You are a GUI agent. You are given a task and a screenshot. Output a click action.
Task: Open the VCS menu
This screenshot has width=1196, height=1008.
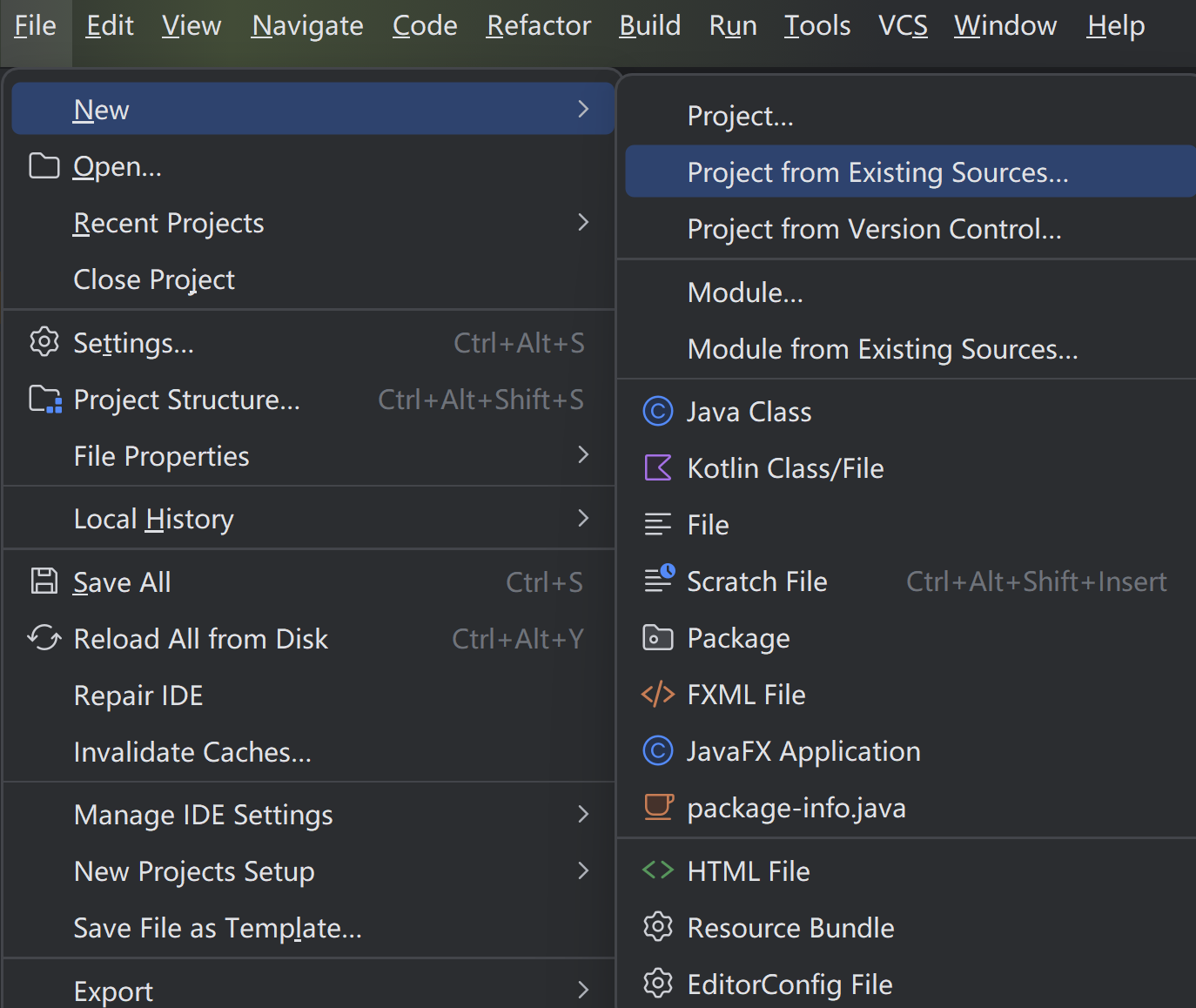click(903, 26)
